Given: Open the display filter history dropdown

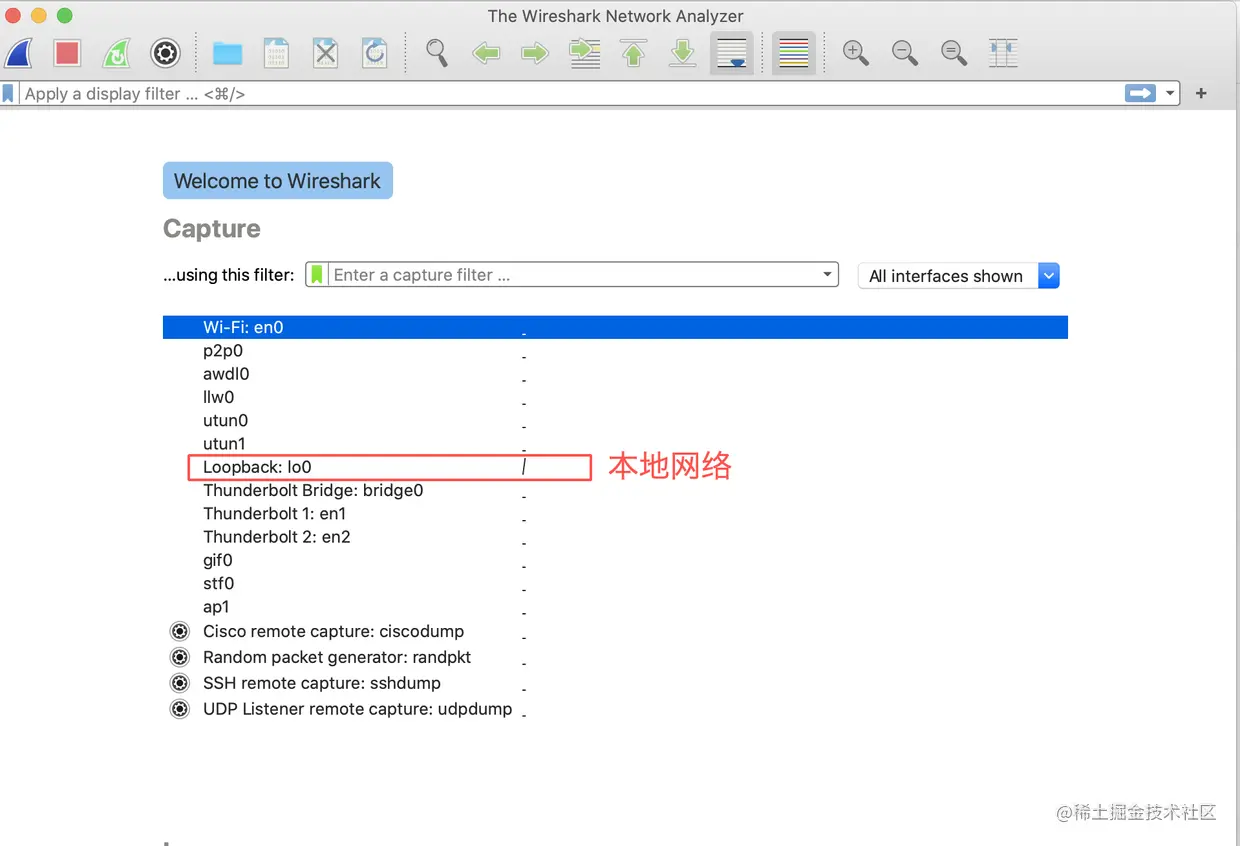Looking at the screenshot, I should tap(1170, 94).
